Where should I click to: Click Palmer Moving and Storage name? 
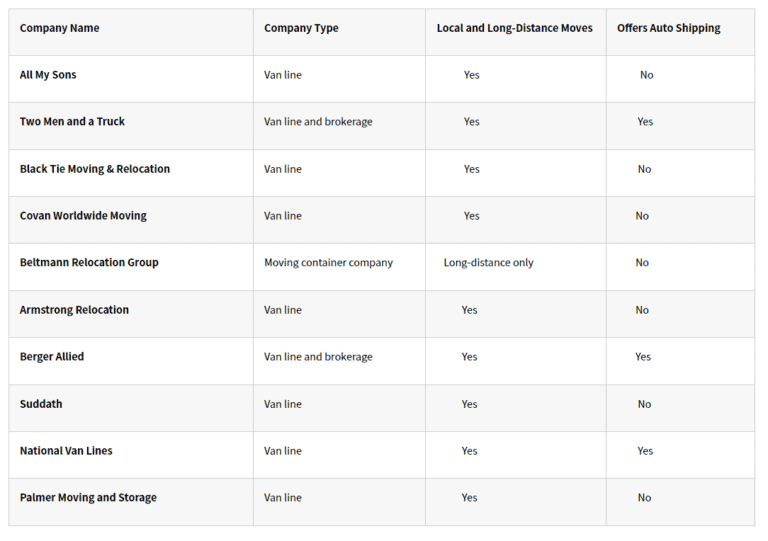[88, 498]
